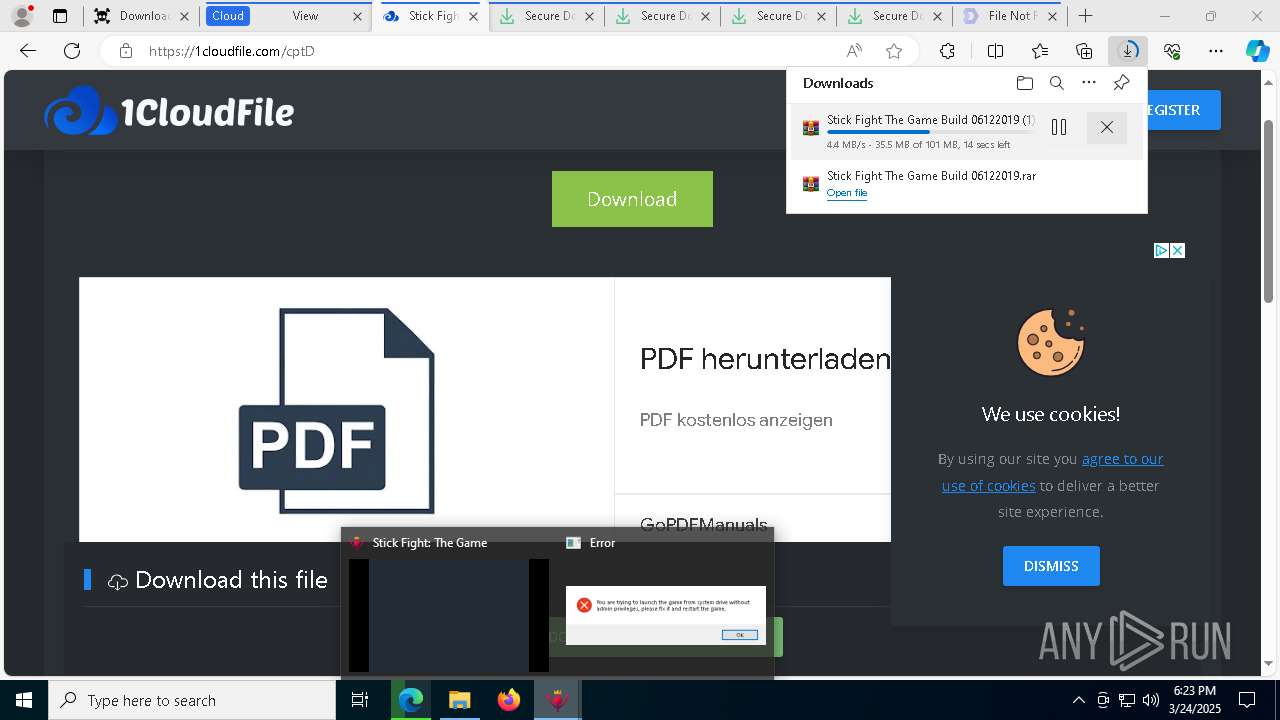
Task: Toggle the Downloads toolbar button
Action: pyautogui.click(x=1128, y=51)
